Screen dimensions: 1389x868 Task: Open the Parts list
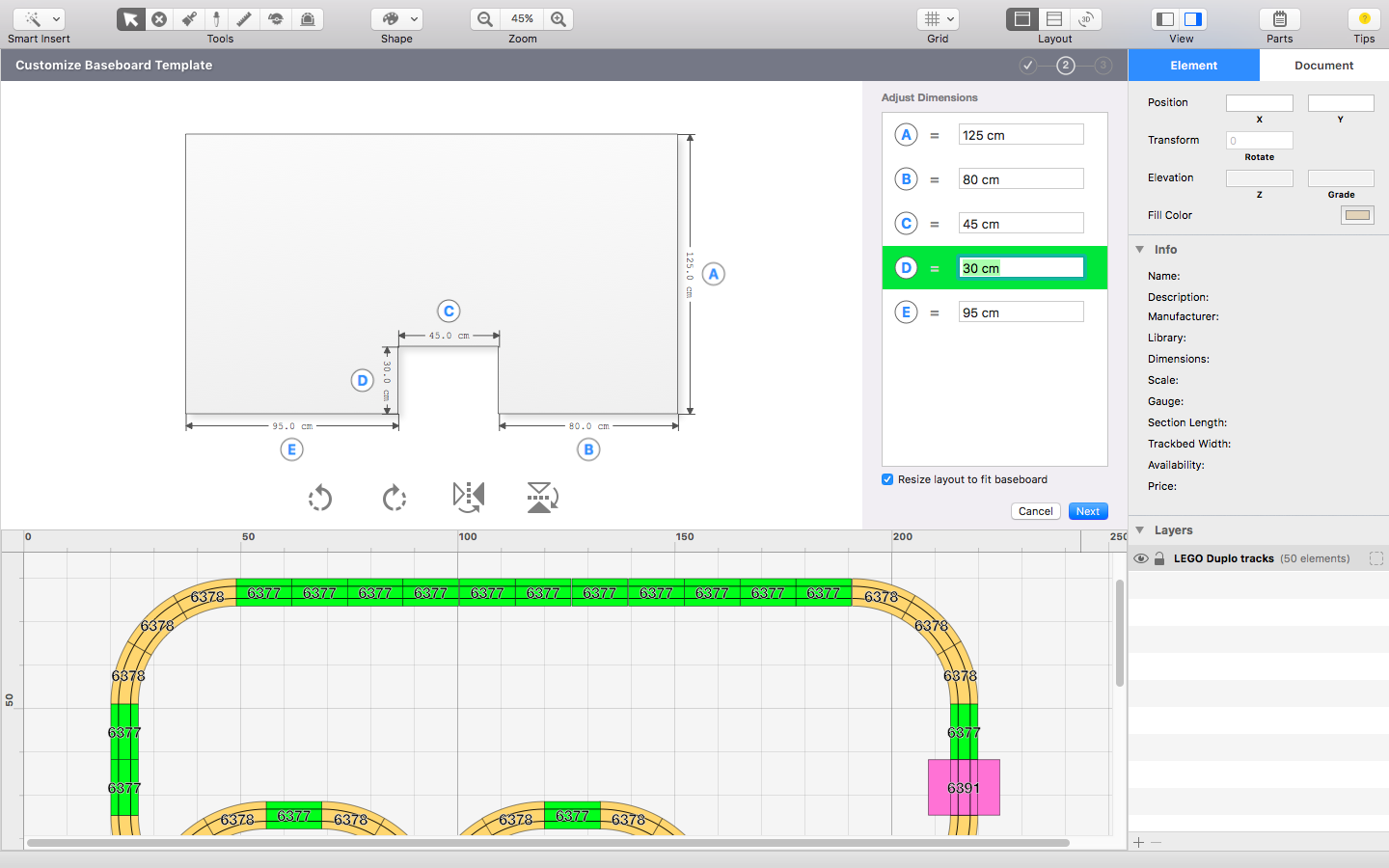click(x=1279, y=19)
